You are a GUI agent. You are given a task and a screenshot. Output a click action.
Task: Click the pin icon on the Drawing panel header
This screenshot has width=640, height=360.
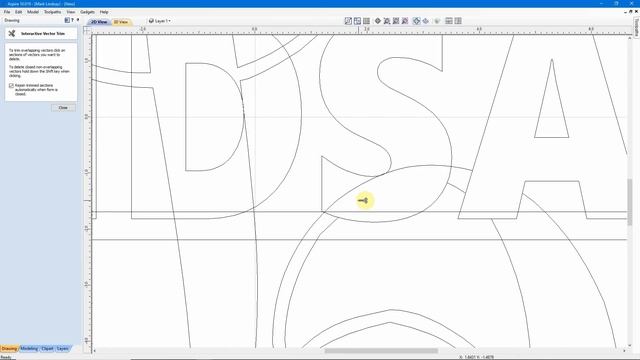pos(78,20)
